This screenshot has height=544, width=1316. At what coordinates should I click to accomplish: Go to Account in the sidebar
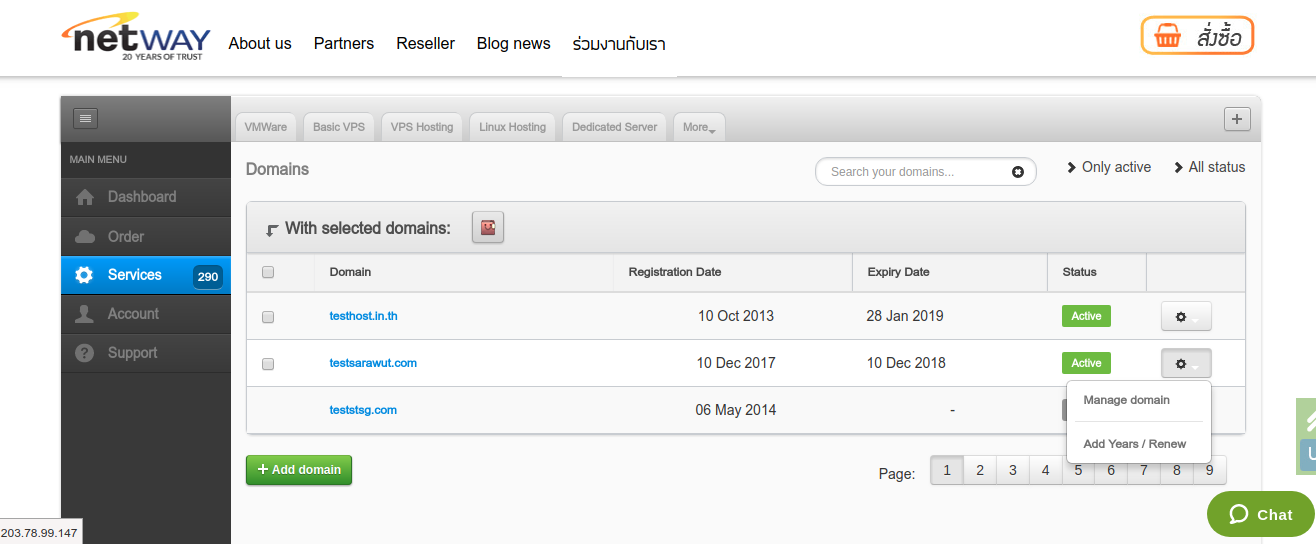(146, 314)
